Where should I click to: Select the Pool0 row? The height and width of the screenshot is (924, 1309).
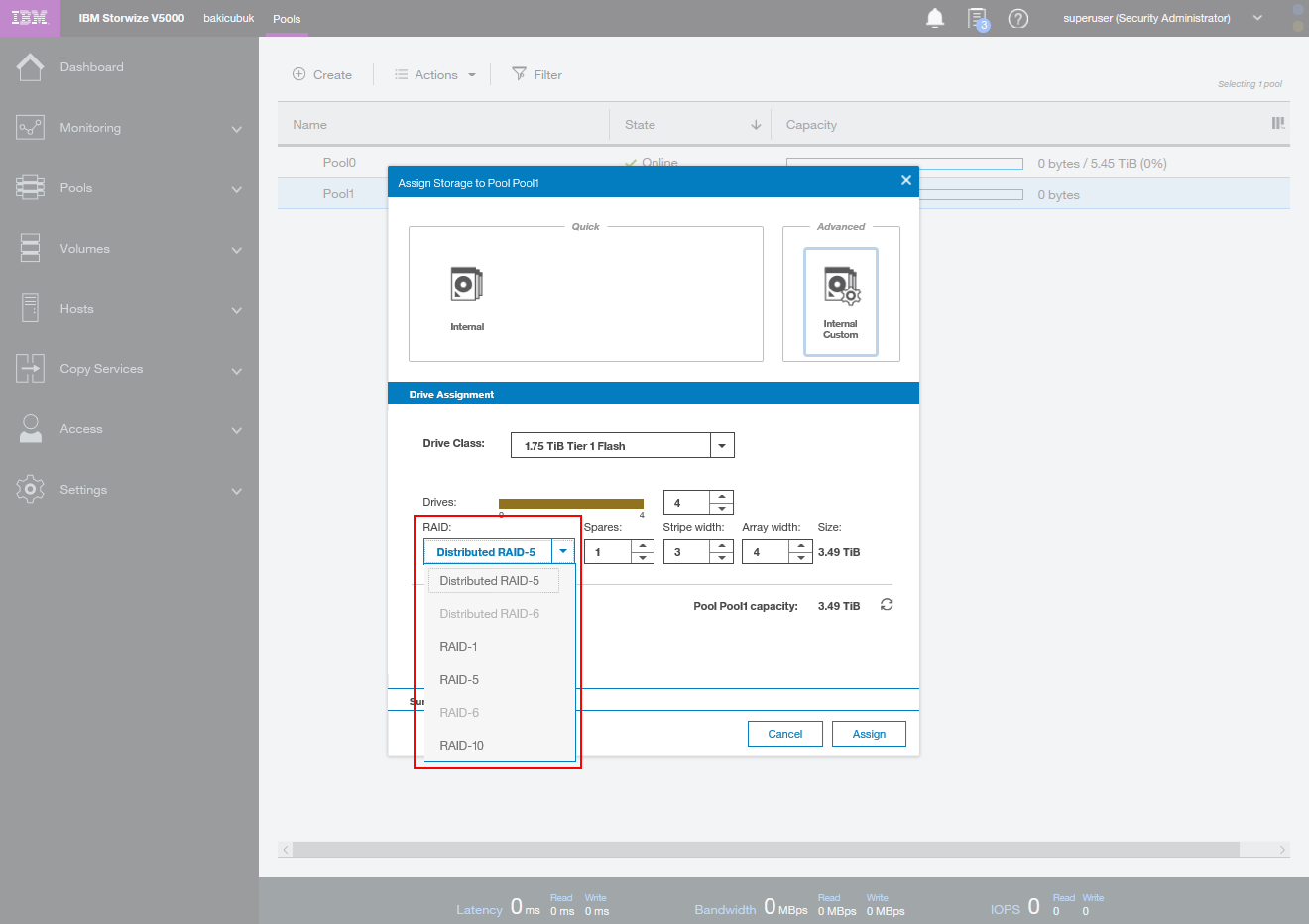[783, 163]
